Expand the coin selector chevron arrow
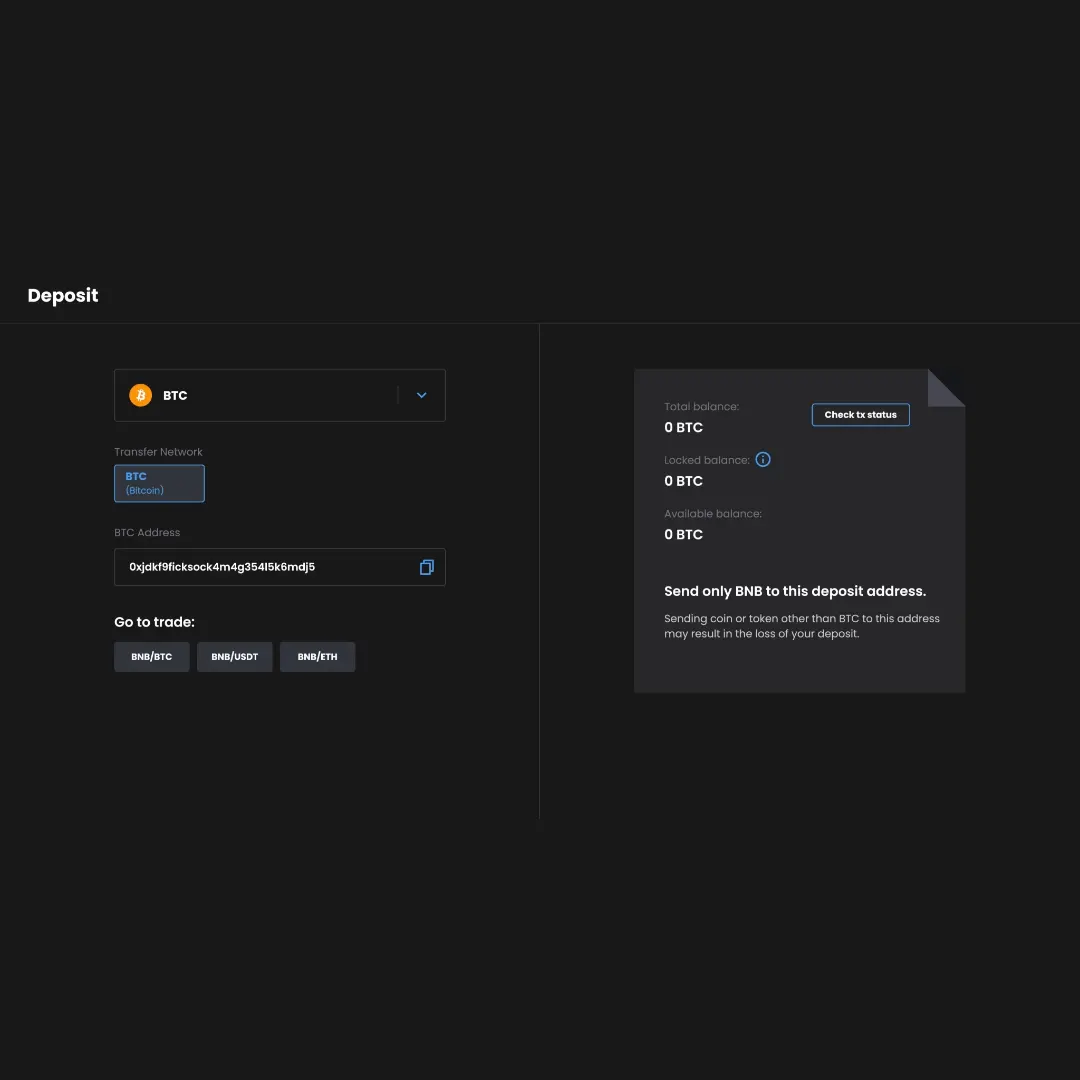Image resolution: width=1080 pixels, height=1080 pixels. click(x=421, y=395)
